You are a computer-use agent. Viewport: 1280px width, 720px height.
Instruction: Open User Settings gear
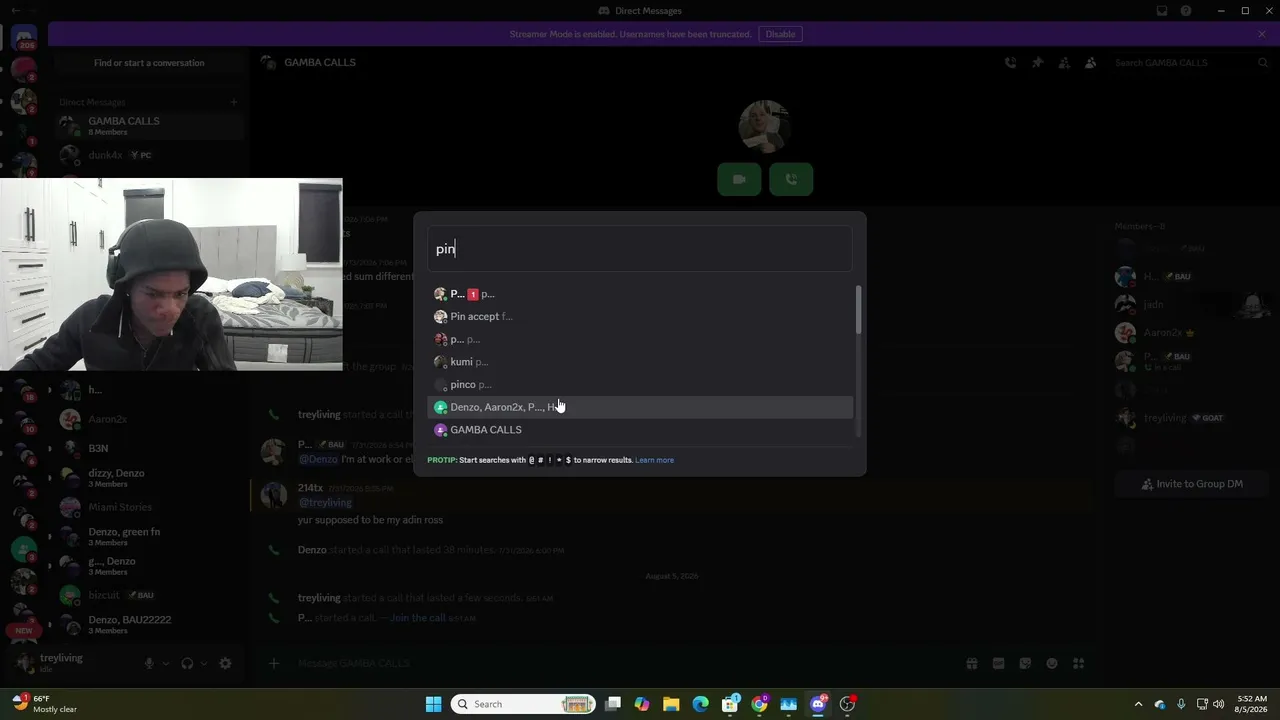[225, 663]
